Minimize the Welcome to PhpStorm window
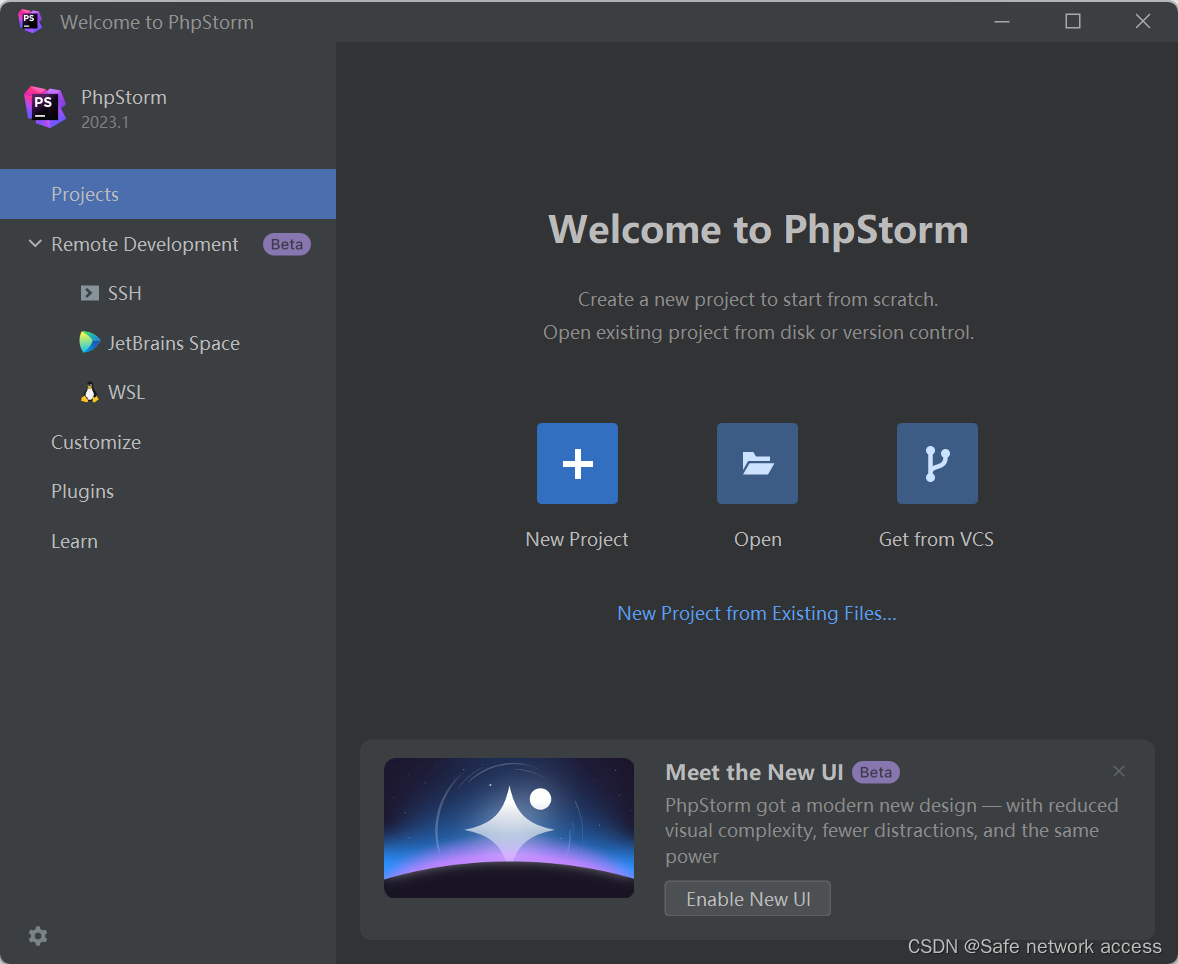1178x964 pixels. [1001, 21]
